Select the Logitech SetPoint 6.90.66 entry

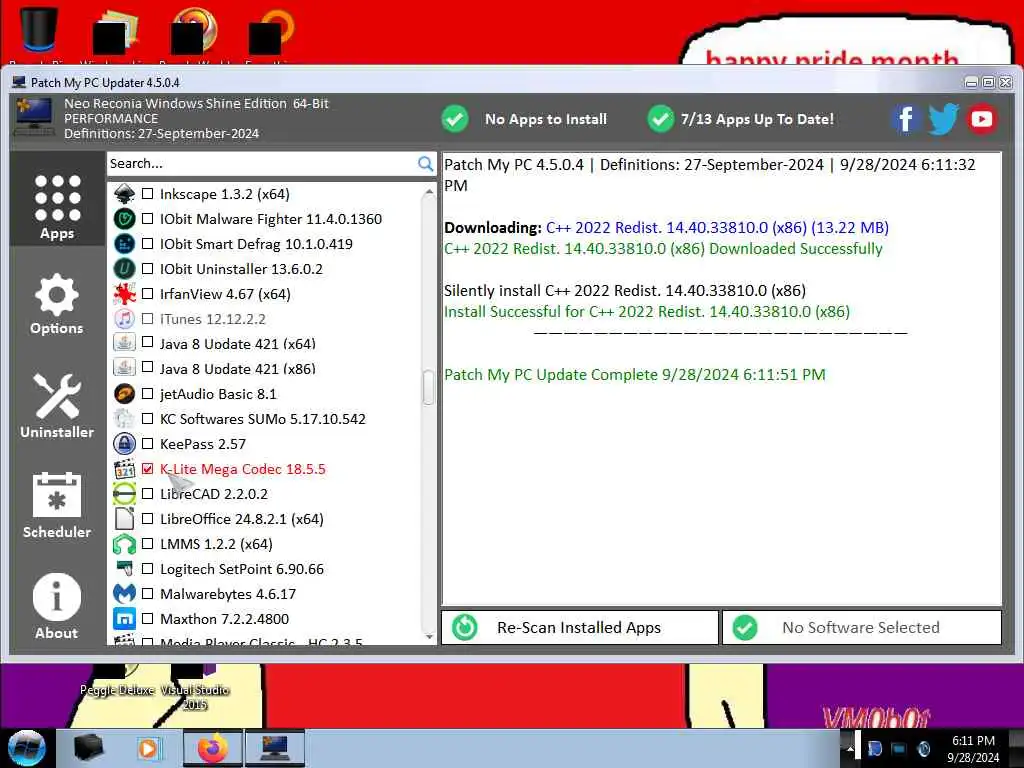coord(242,569)
